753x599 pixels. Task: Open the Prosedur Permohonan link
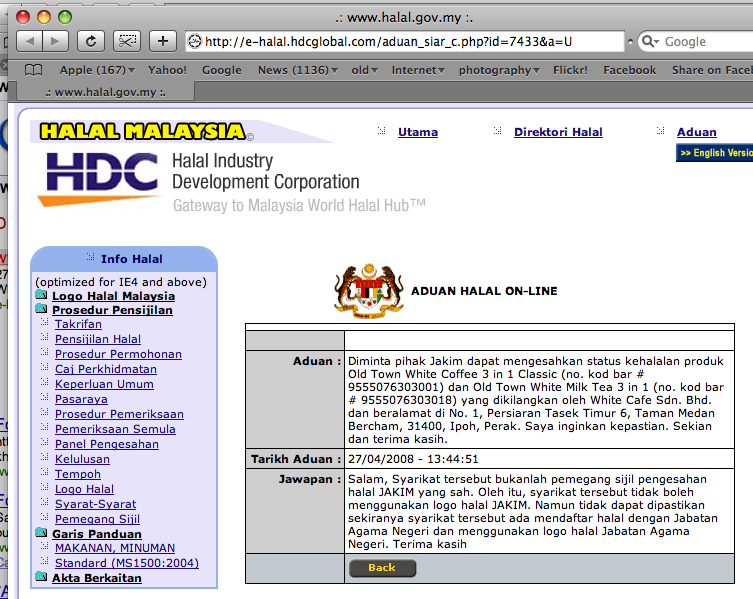tap(118, 354)
